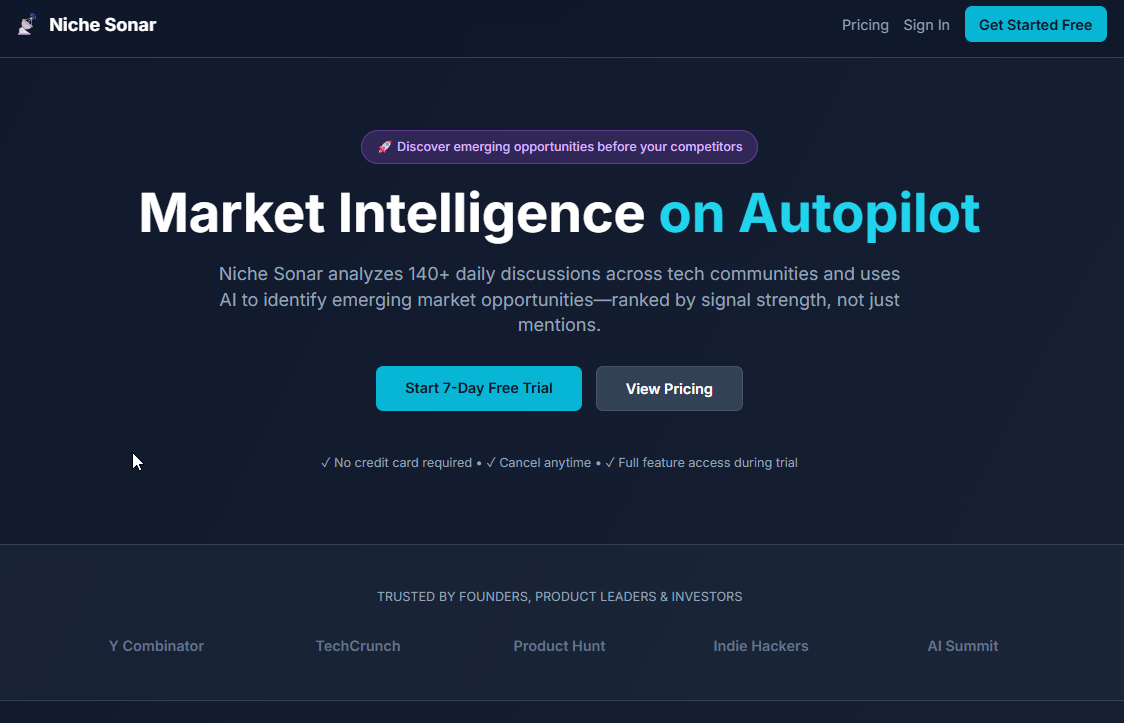
Task: Start the 7-Day Free Trial
Action: click(x=479, y=388)
